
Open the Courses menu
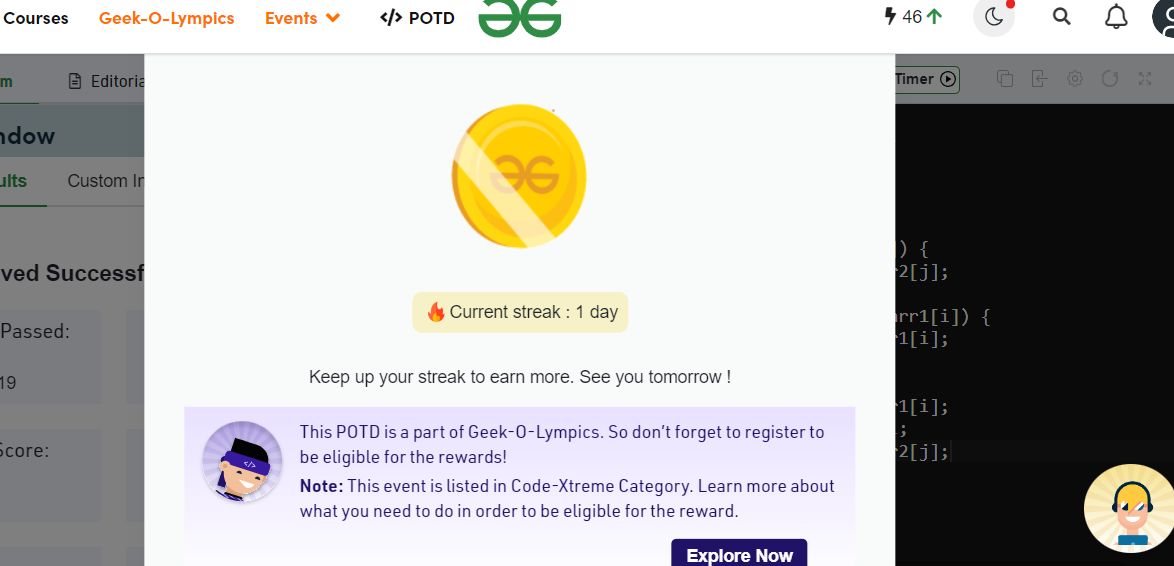[x=35, y=18]
